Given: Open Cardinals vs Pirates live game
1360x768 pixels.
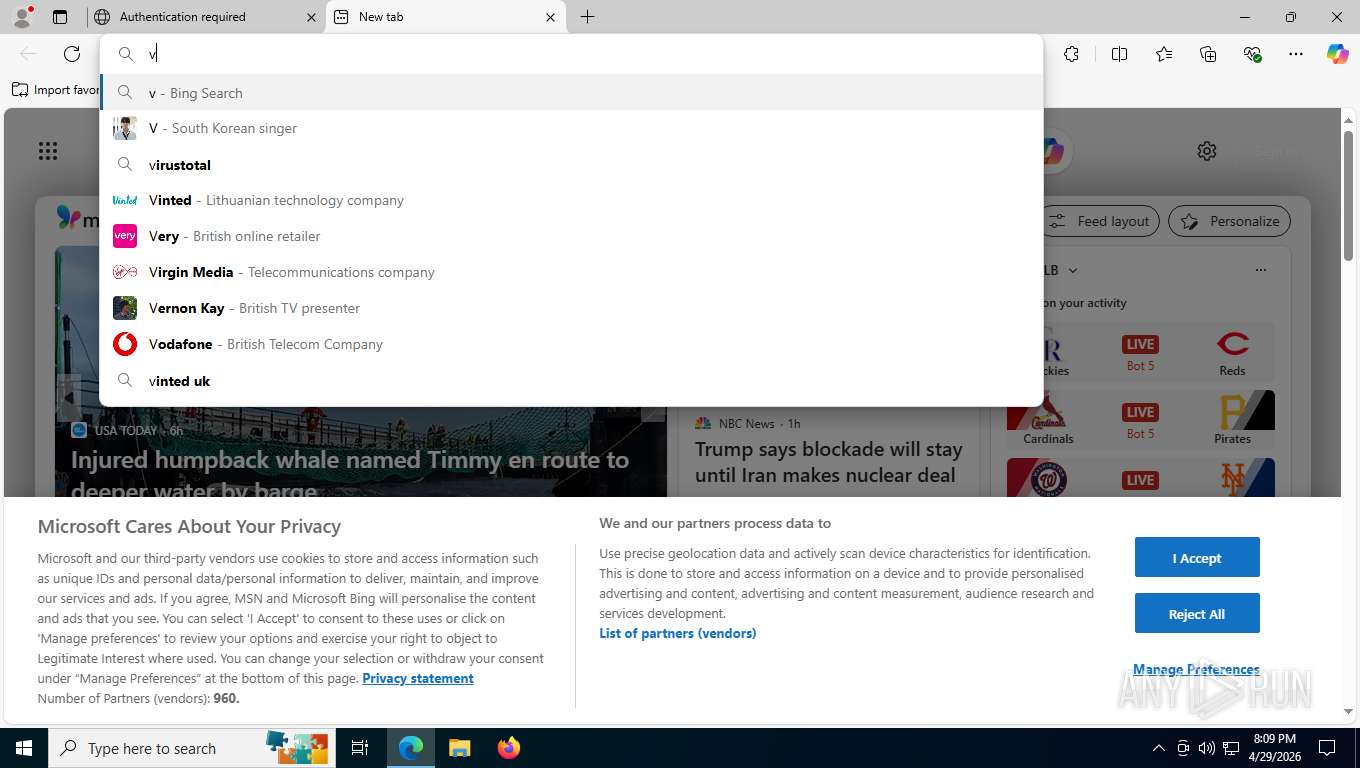Looking at the screenshot, I should (1140, 419).
